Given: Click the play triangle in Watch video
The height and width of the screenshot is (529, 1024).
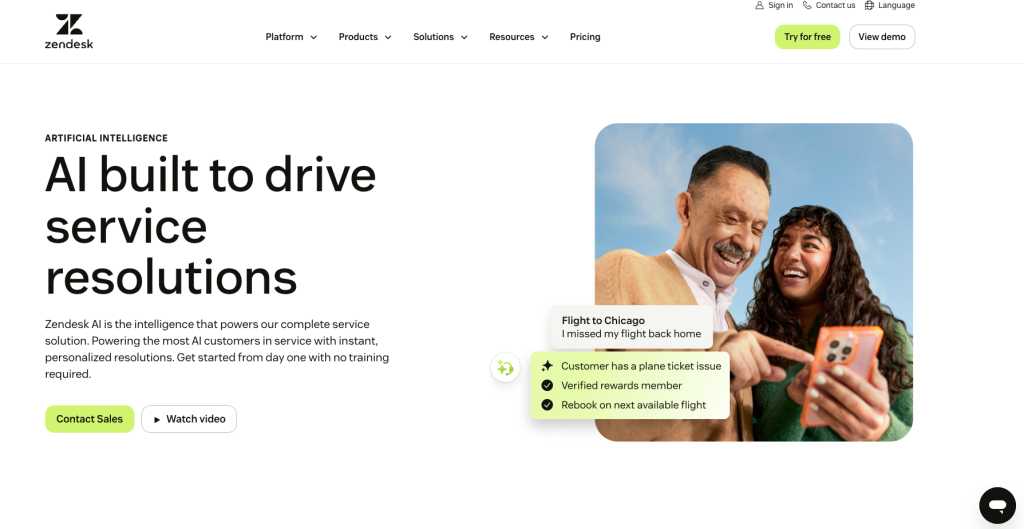Looking at the screenshot, I should point(157,419).
